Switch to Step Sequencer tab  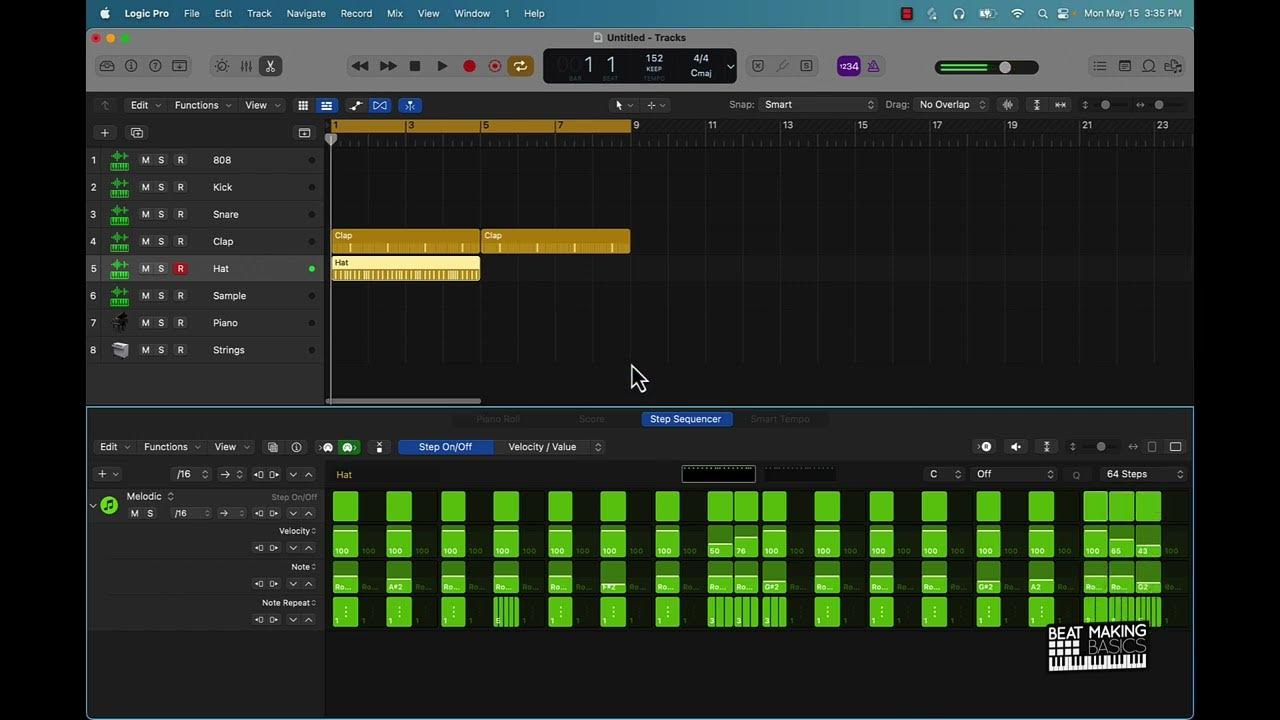[685, 419]
